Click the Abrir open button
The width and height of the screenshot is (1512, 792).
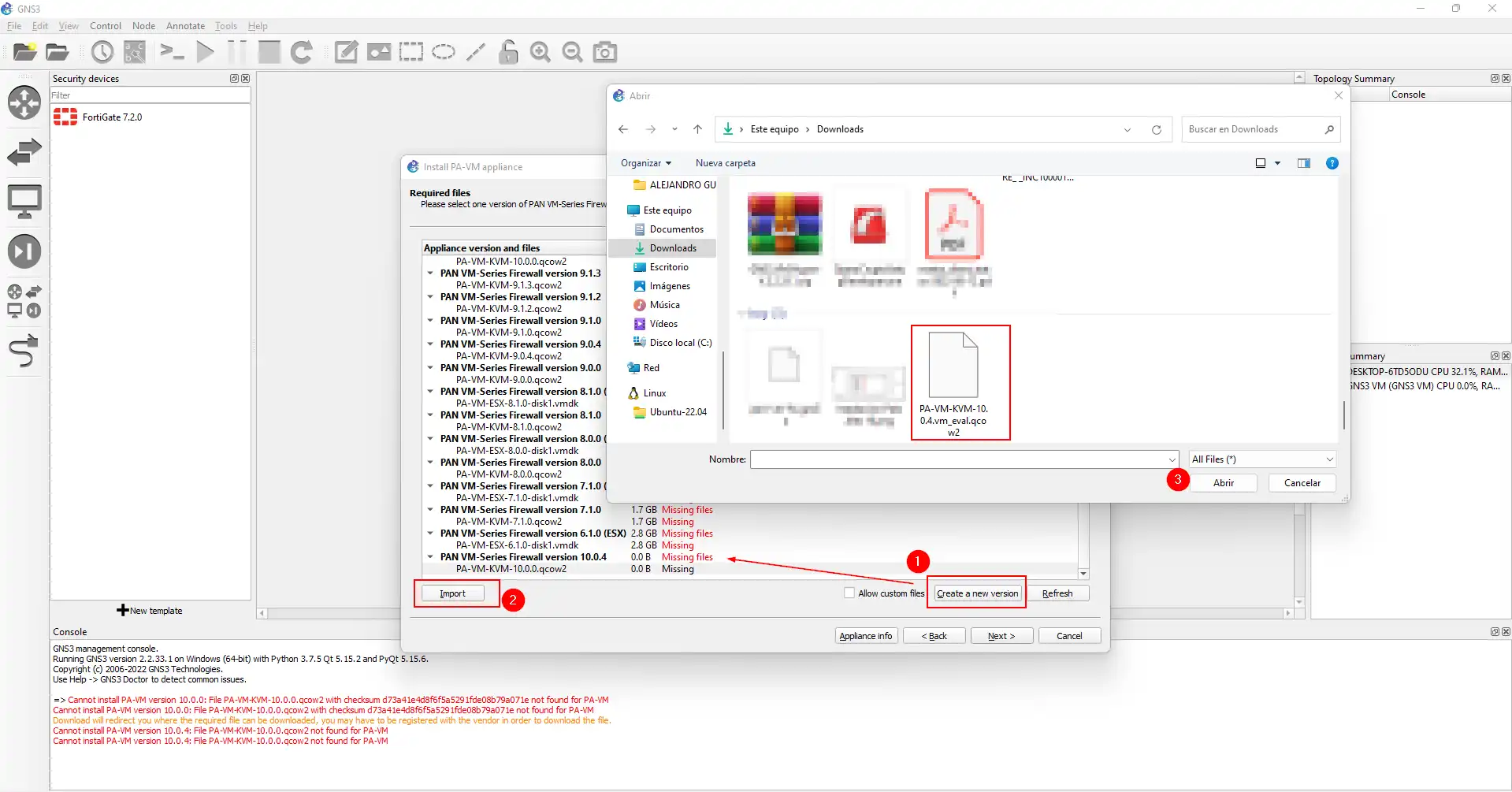click(x=1224, y=483)
